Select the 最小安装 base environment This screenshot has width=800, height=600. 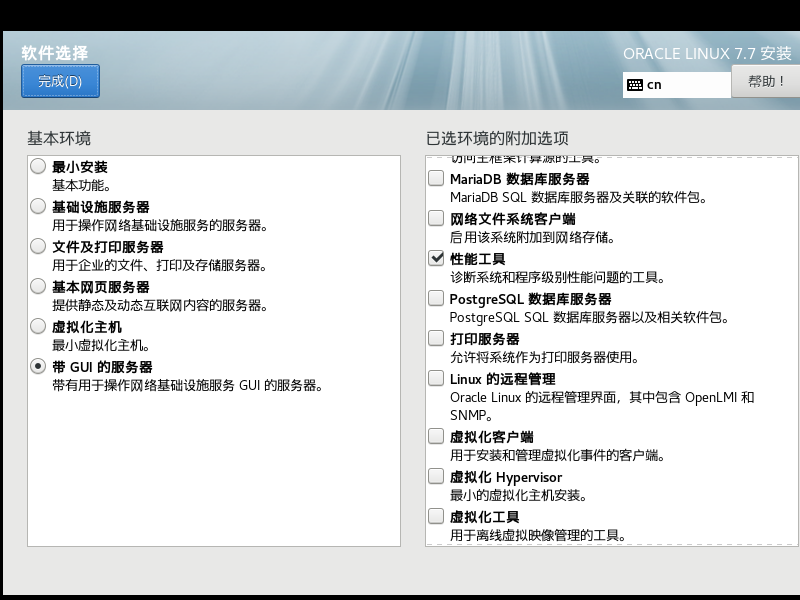point(38,166)
